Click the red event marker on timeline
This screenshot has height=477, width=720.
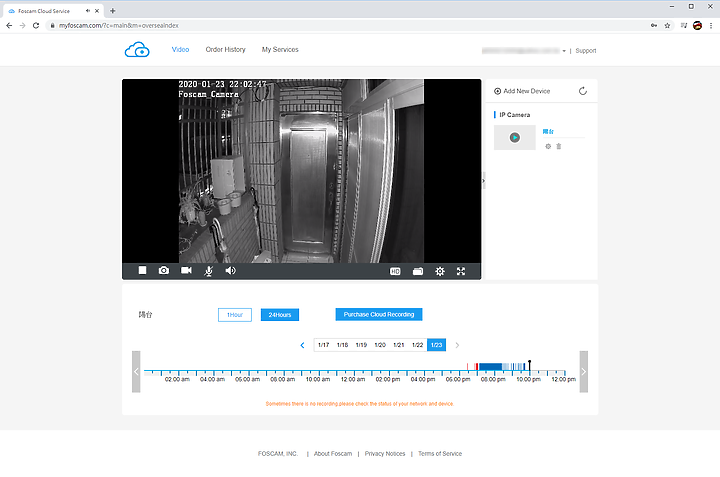[477, 366]
